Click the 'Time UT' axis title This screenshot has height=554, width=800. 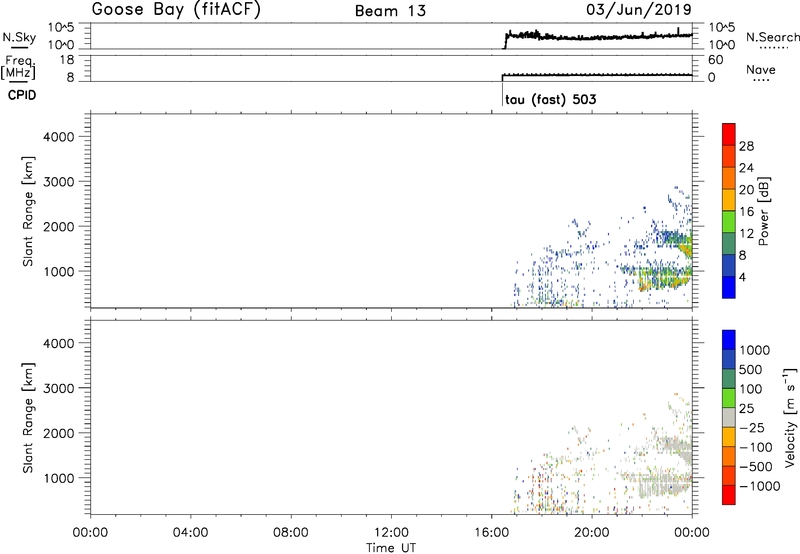click(391, 548)
